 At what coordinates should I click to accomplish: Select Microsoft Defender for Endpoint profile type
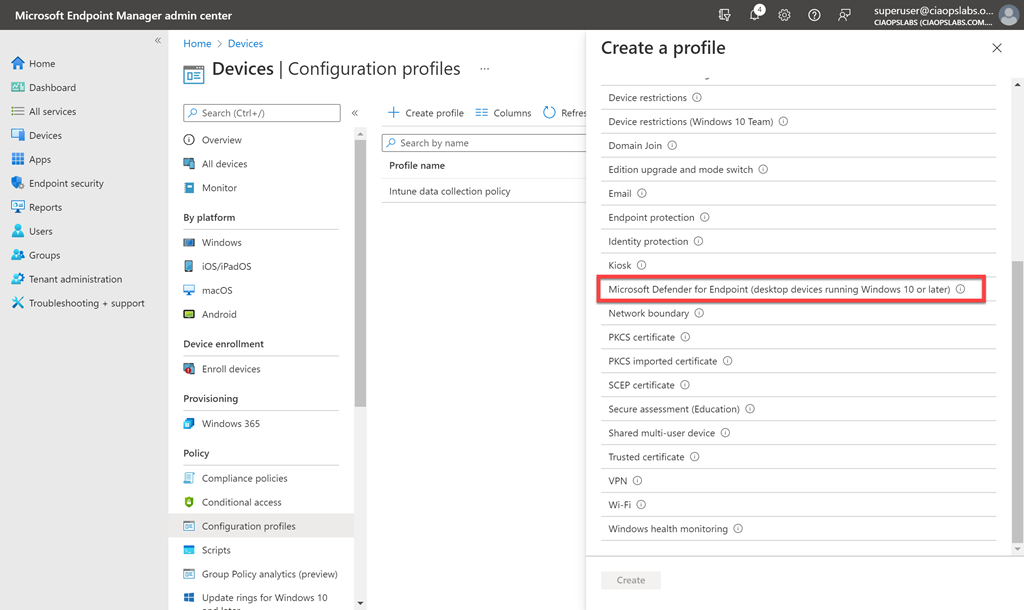[x=778, y=289]
